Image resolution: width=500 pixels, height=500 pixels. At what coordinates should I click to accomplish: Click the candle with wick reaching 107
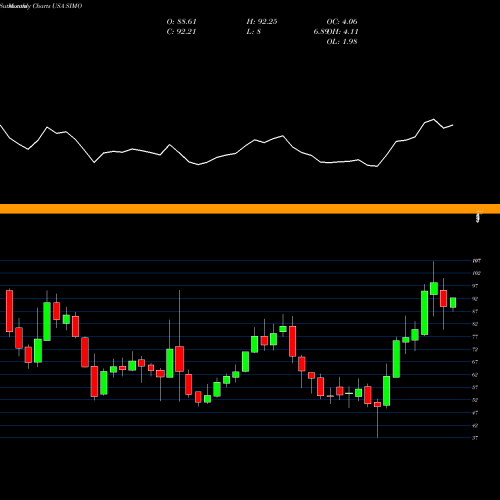pos(434,289)
